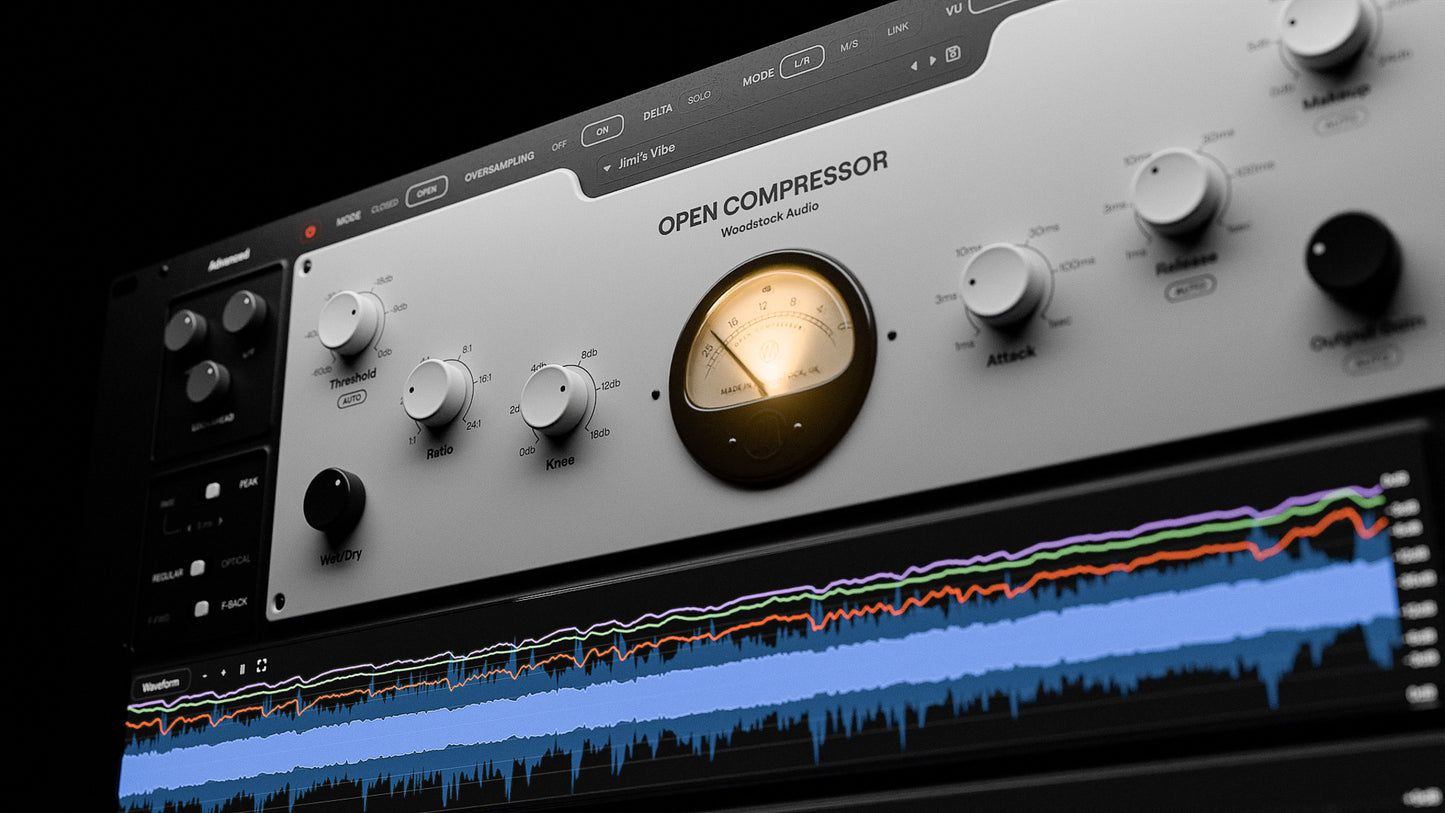Go to previous preset with left arrow
The width and height of the screenshot is (1445, 813).
913,65
